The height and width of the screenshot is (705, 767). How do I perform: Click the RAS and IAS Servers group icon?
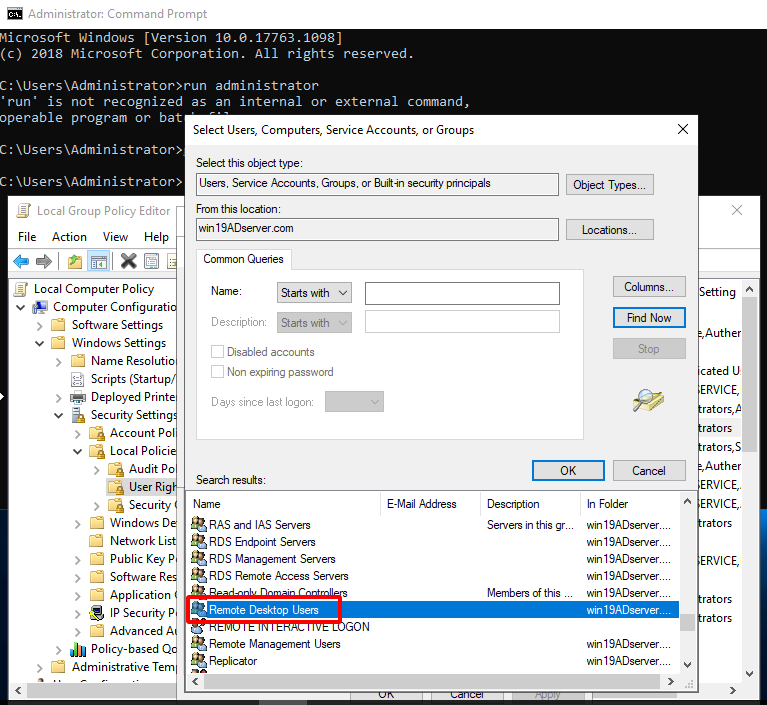pos(199,524)
